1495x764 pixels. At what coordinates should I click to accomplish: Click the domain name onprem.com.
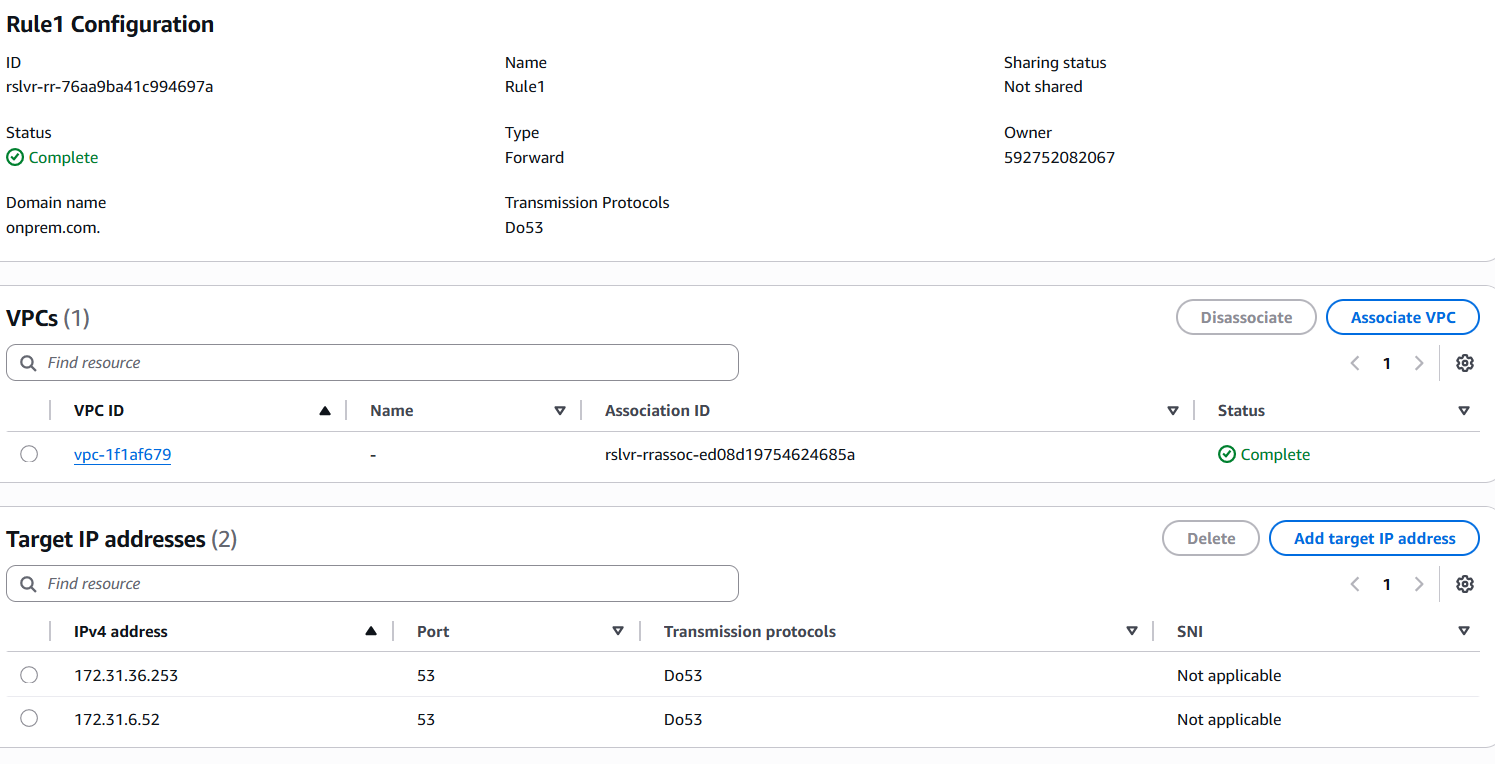point(53,227)
